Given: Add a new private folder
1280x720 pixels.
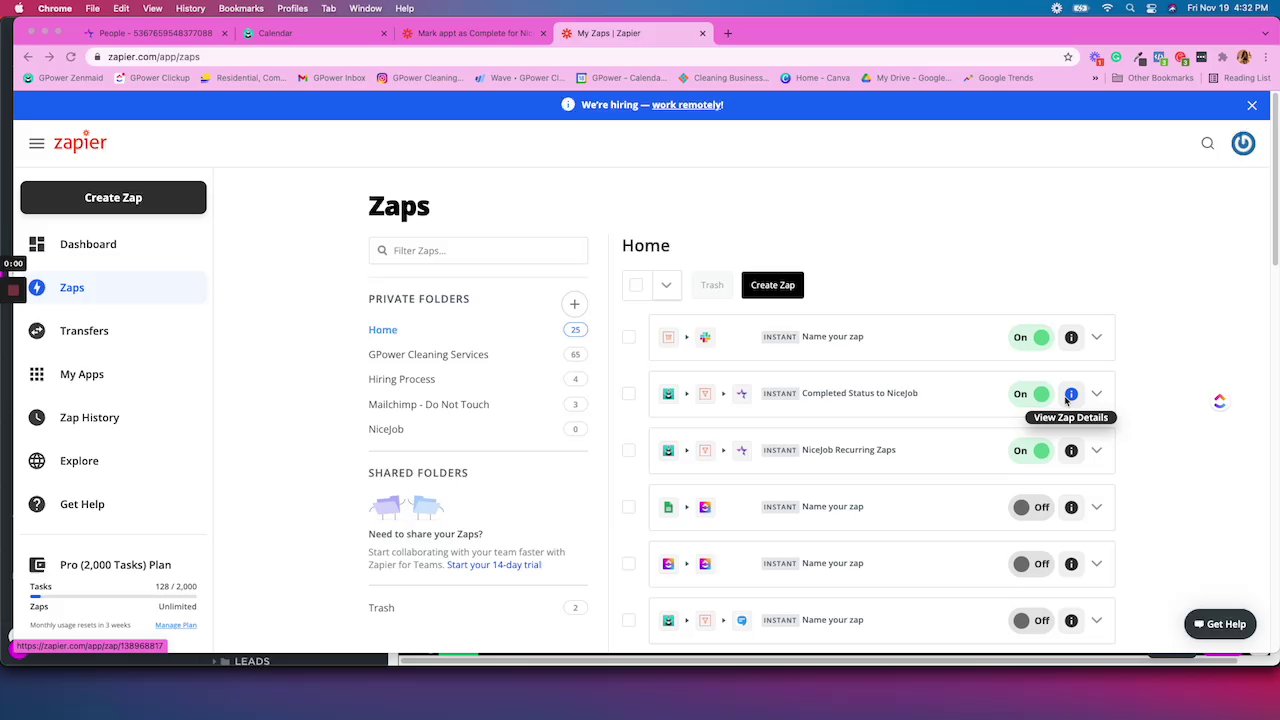Looking at the screenshot, I should [575, 304].
